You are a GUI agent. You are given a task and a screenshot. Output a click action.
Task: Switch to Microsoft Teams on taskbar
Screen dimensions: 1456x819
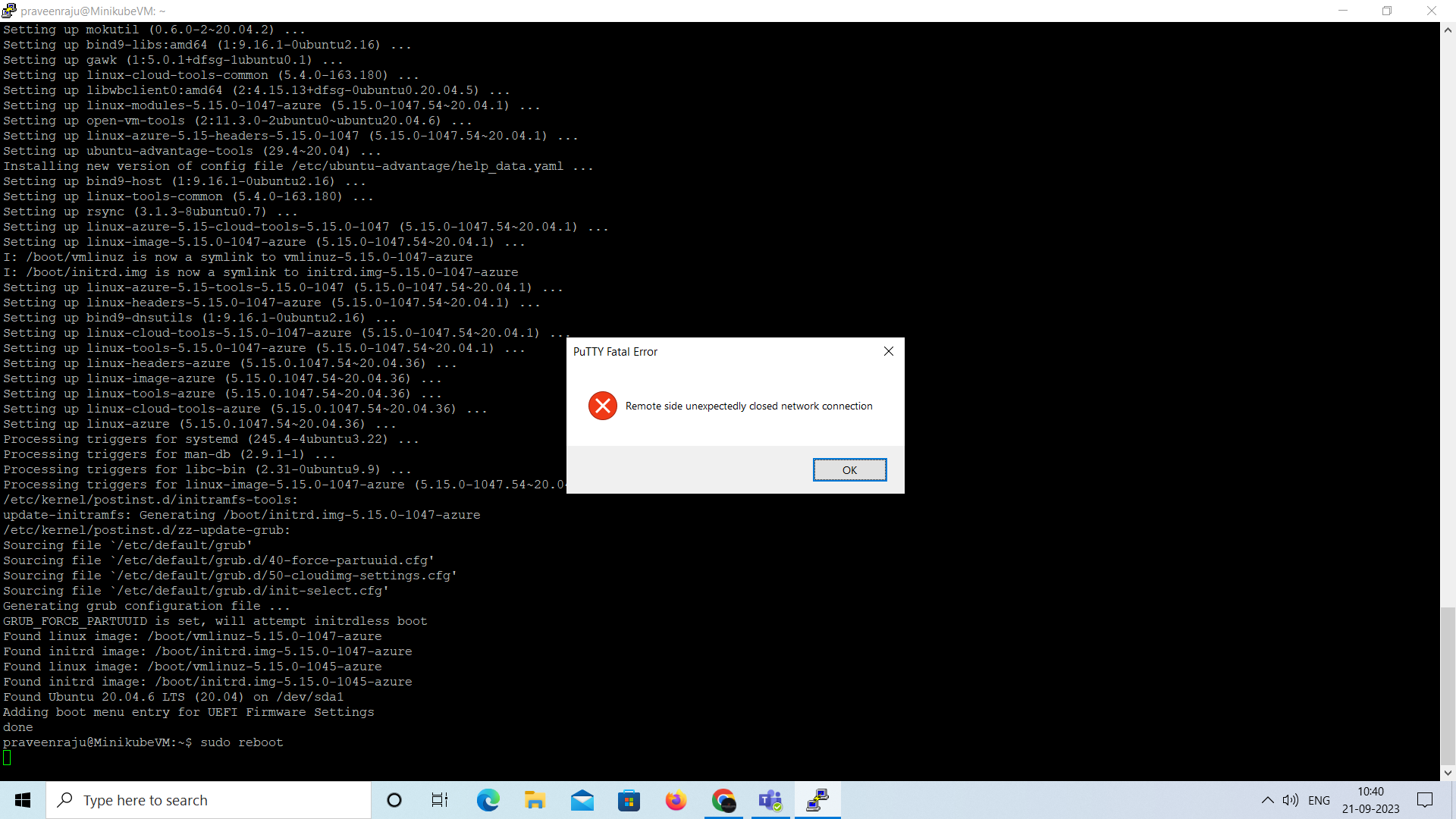click(x=770, y=800)
